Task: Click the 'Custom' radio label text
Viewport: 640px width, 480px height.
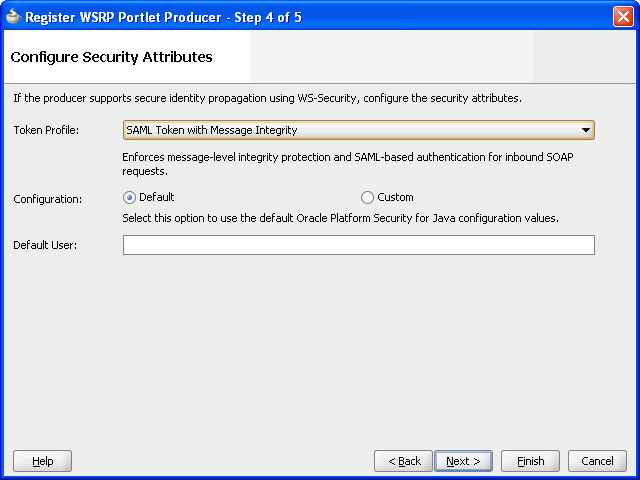Action: pyautogui.click(x=395, y=197)
